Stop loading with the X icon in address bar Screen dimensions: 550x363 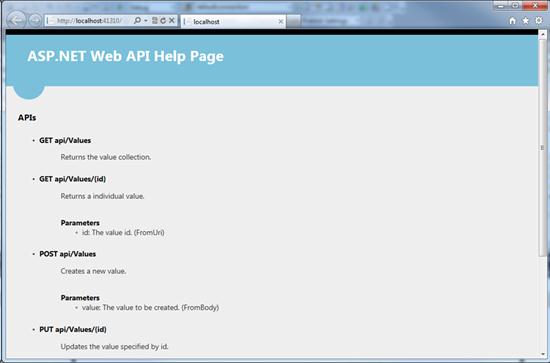(172, 21)
